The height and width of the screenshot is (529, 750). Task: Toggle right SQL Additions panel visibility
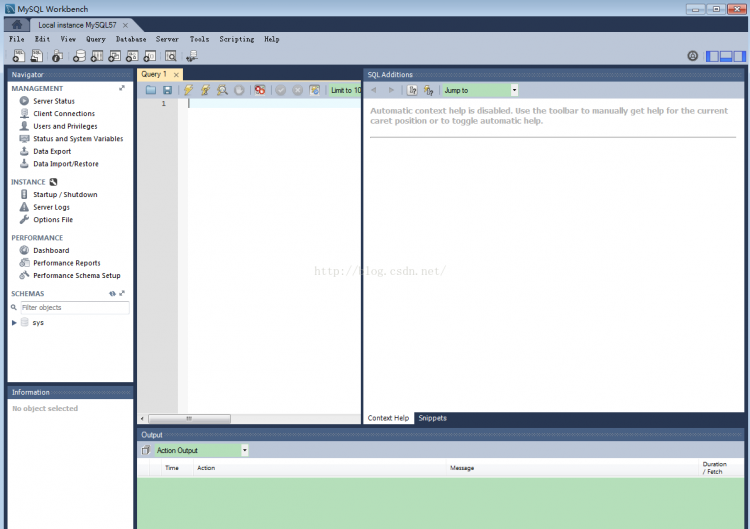(x=739, y=56)
